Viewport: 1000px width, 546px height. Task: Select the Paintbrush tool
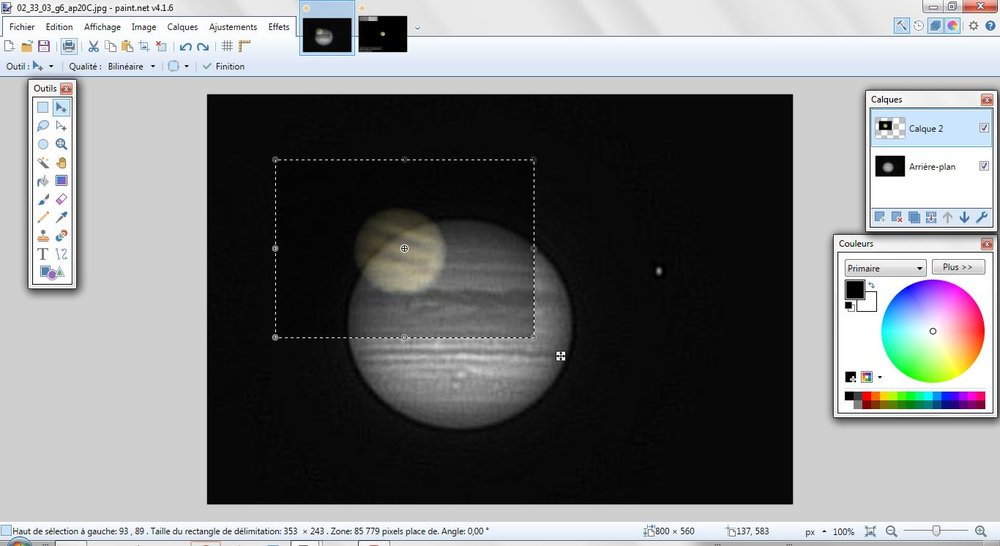[43, 200]
